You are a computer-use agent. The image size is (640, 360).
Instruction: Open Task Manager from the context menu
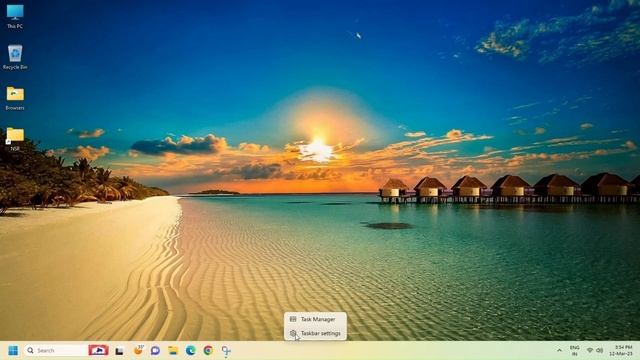click(x=315, y=319)
